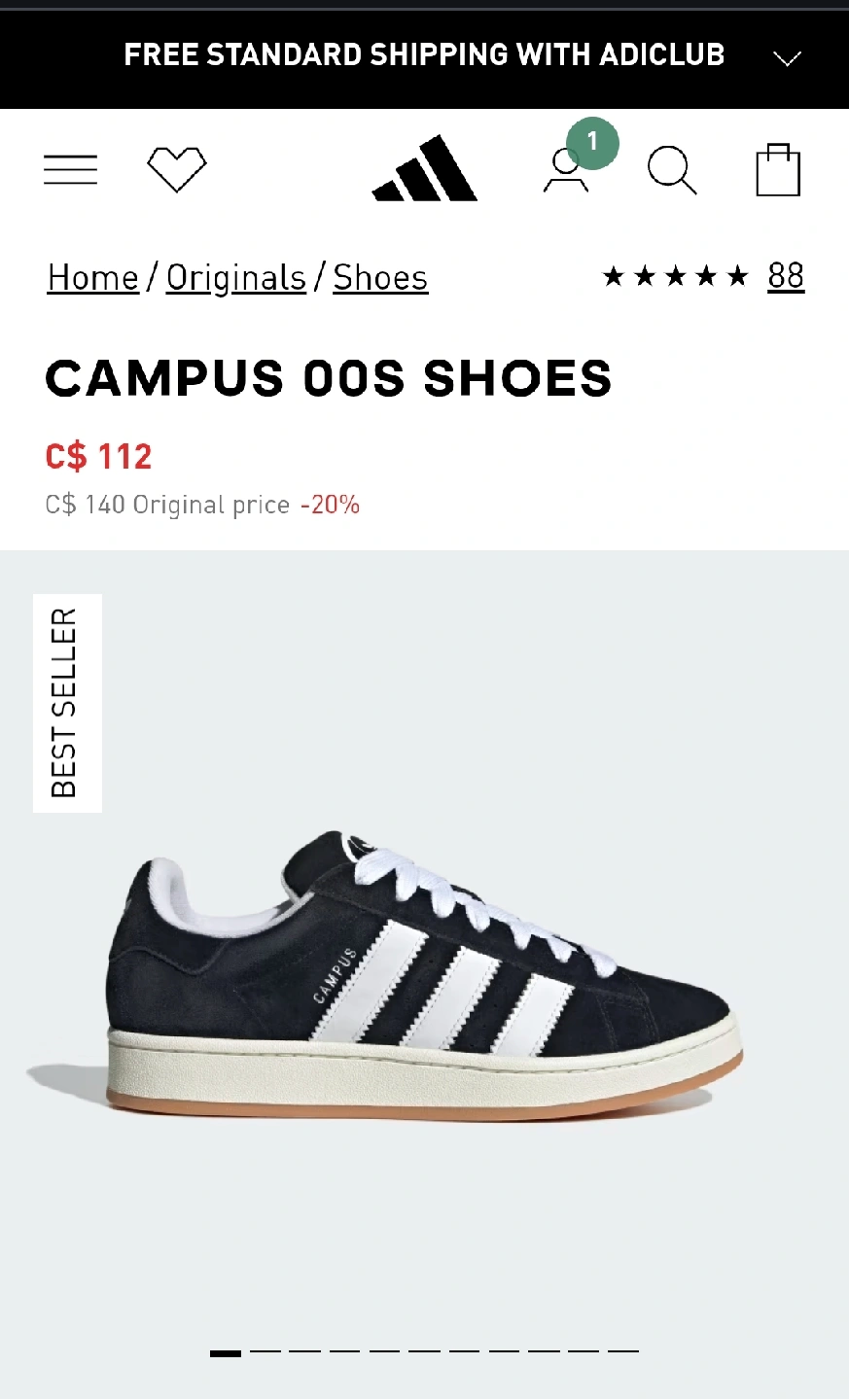The width and height of the screenshot is (849, 1400).
Task: Open the search magnifier icon
Action: [672, 170]
